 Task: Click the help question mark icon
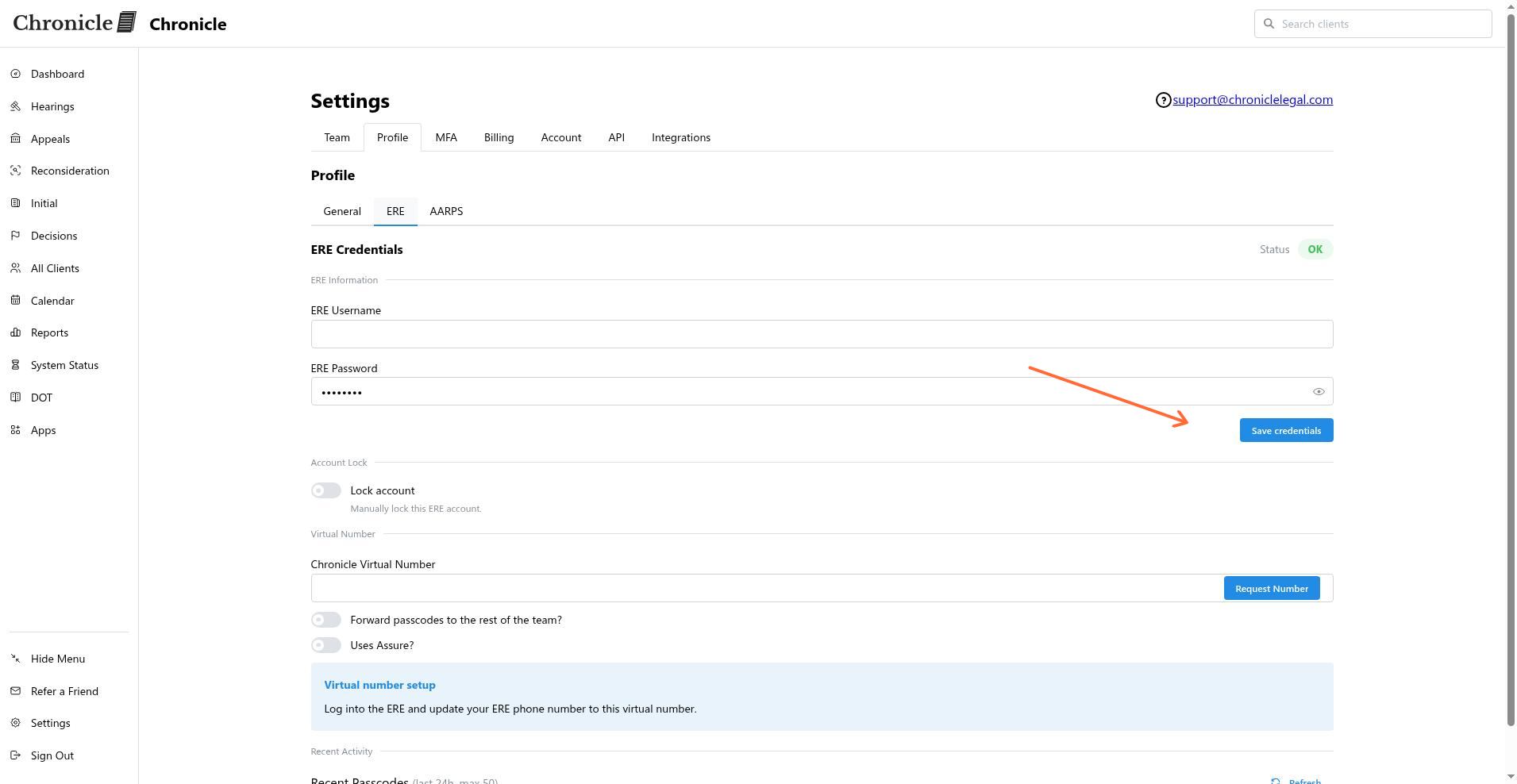pos(1163,100)
